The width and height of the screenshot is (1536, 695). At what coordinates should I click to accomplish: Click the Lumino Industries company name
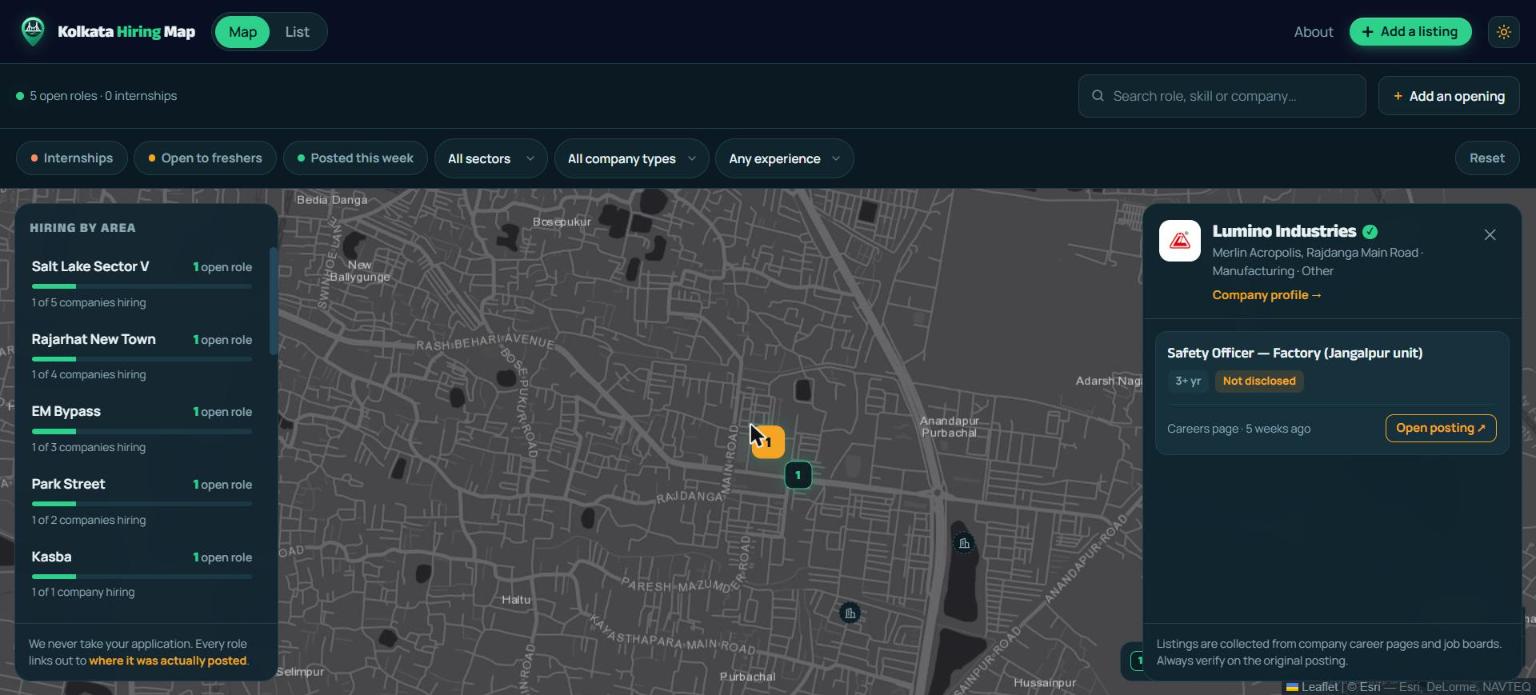(x=1284, y=231)
